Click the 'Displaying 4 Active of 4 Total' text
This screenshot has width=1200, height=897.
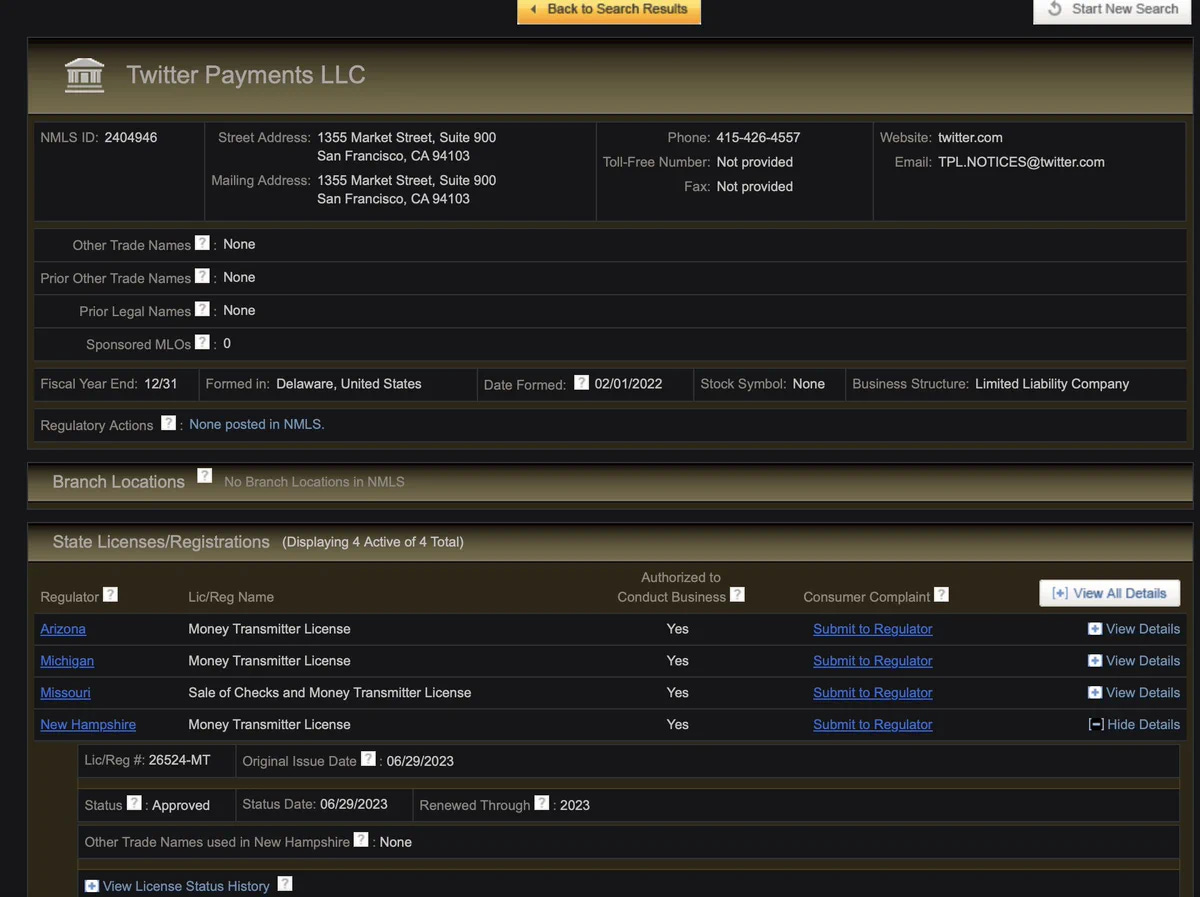click(x=373, y=542)
